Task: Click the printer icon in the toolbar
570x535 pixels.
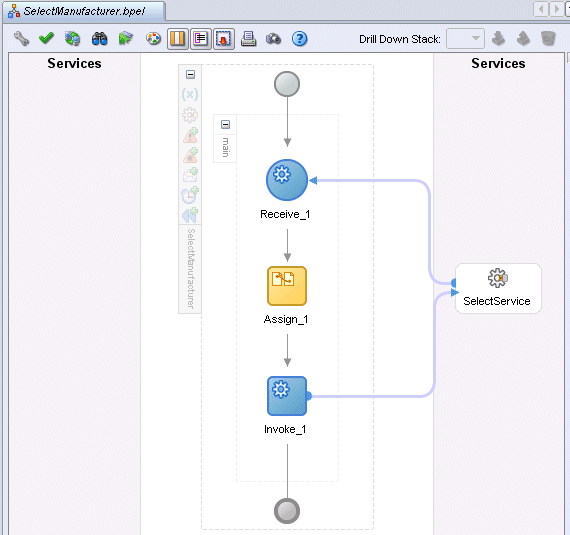Action: (248, 39)
